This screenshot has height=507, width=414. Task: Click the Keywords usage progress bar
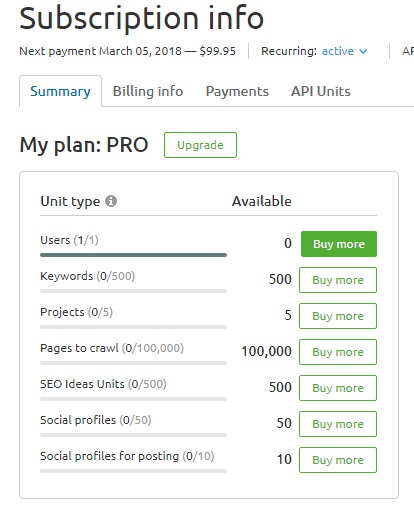click(133, 291)
